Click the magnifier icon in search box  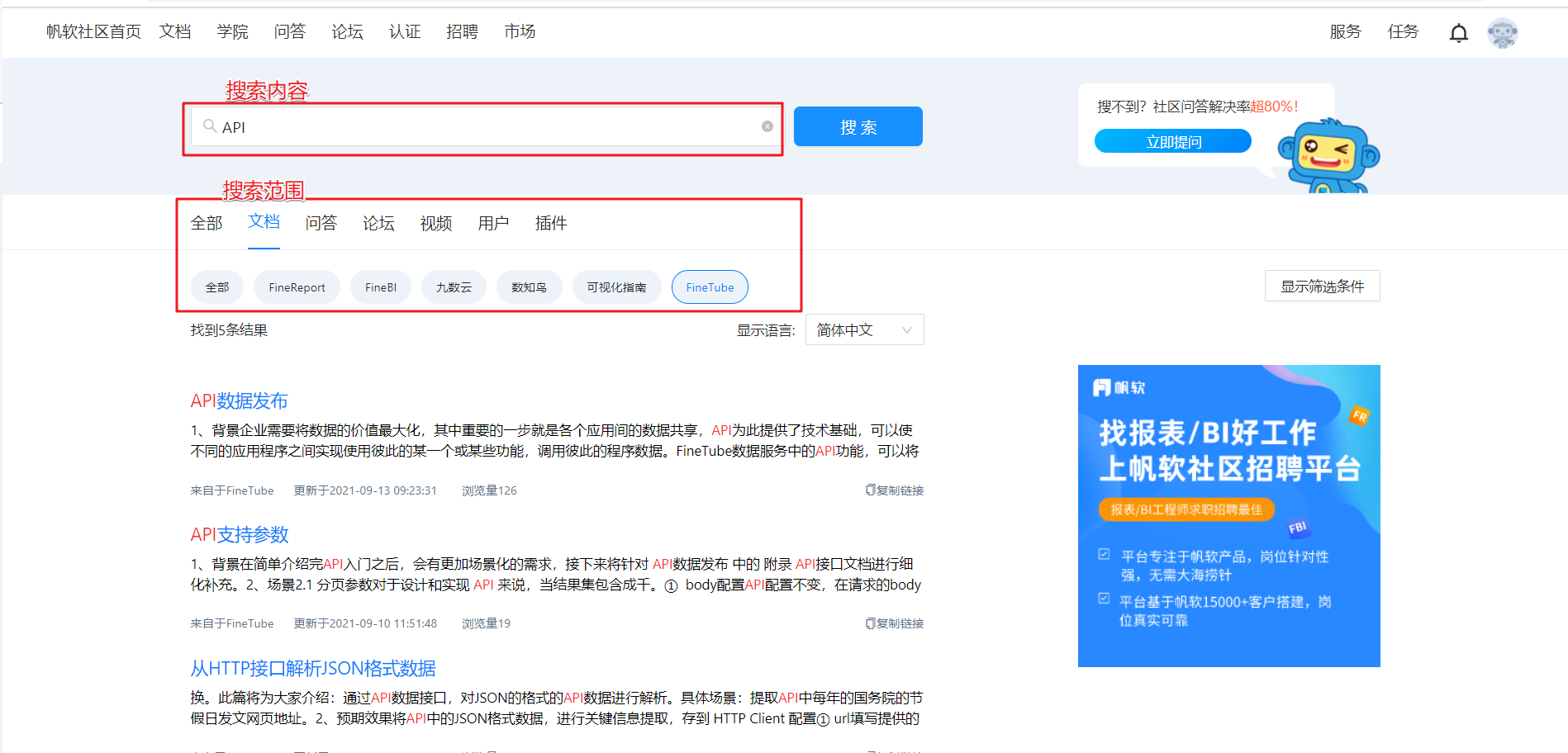click(x=210, y=126)
